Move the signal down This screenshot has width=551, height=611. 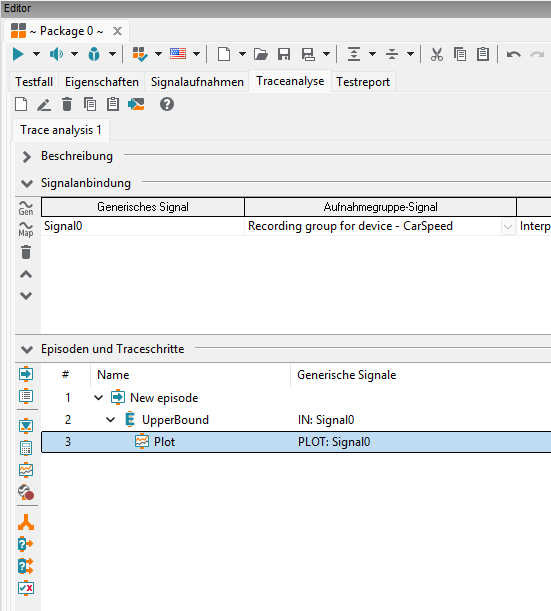[x=26, y=296]
